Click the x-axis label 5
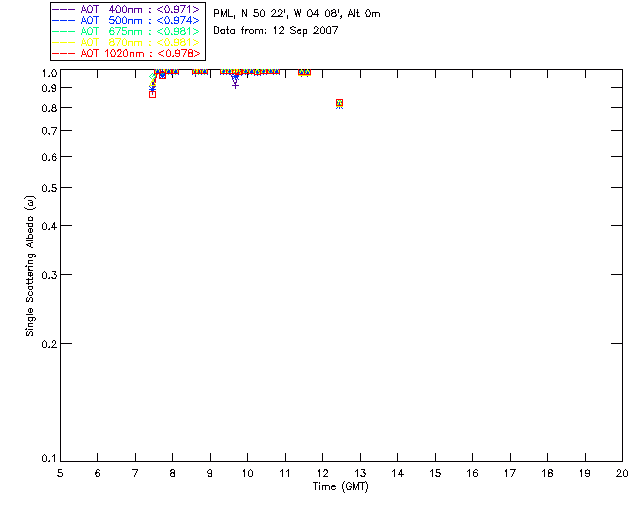Screen dimensions: 640x512 tap(60, 473)
